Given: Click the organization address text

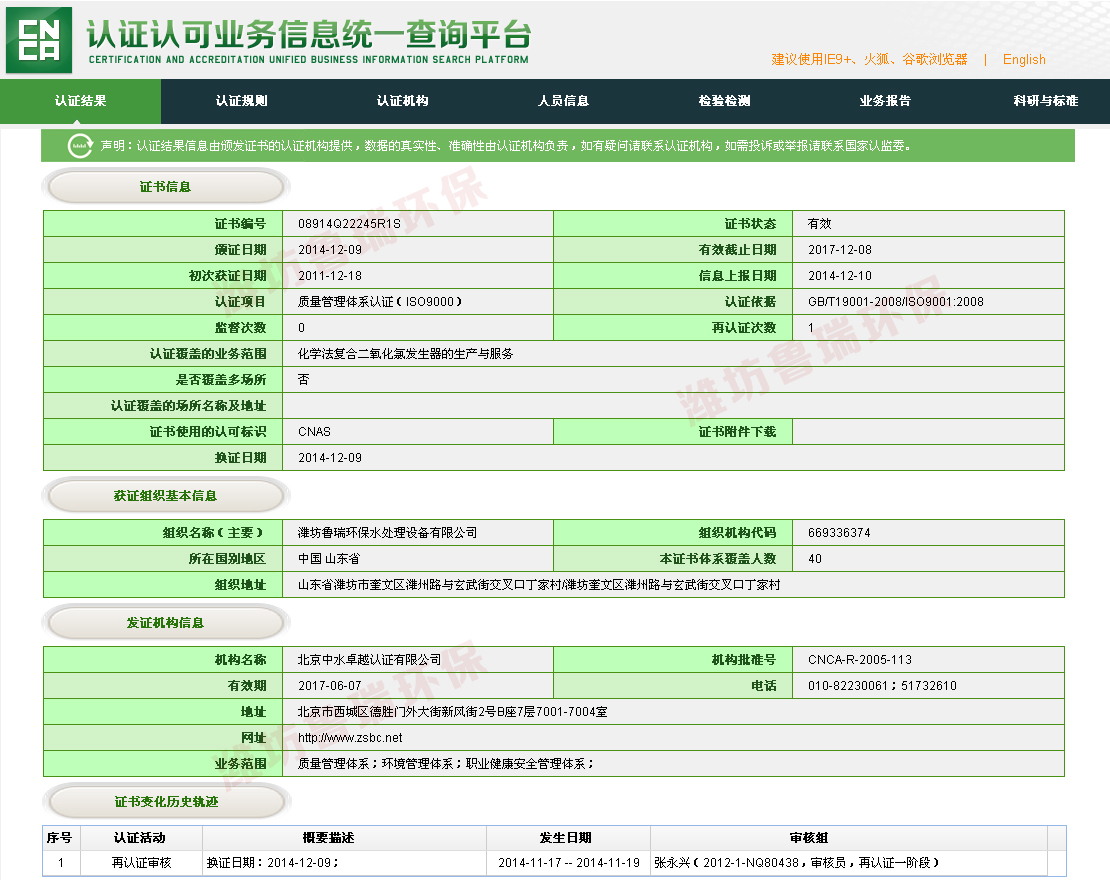Looking at the screenshot, I should tap(539, 585).
